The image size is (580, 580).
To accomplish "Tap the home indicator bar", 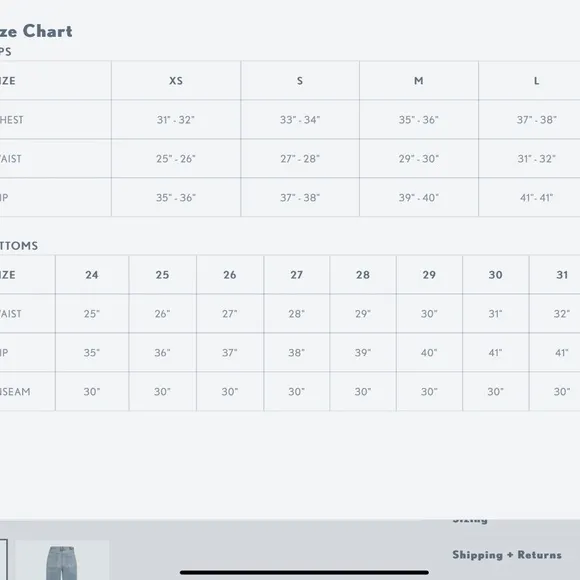I will click(304, 572).
